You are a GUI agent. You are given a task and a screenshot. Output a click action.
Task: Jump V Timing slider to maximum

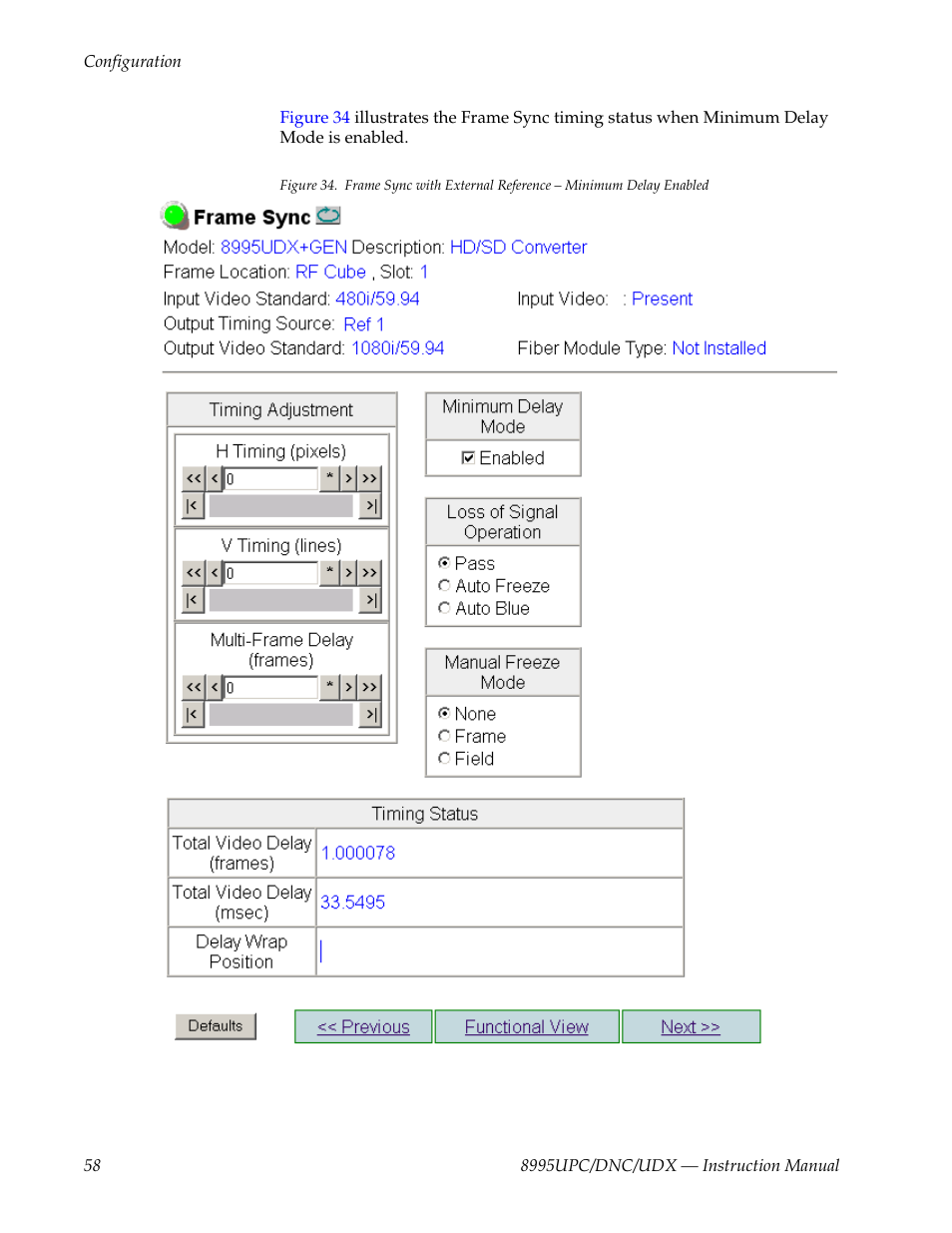[x=370, y=600]
